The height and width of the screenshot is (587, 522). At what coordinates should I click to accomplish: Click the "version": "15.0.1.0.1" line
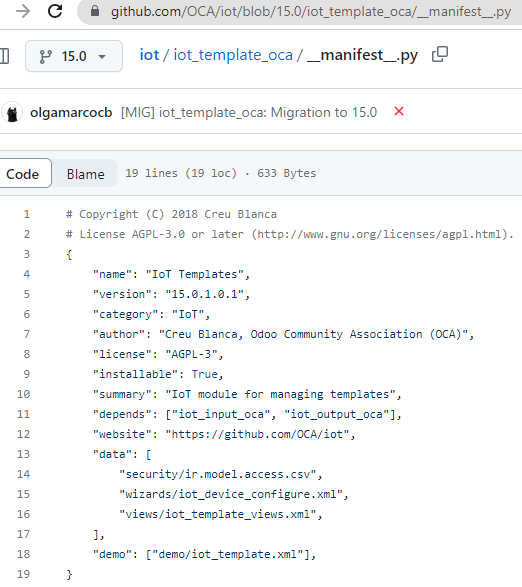pos(171,294)
